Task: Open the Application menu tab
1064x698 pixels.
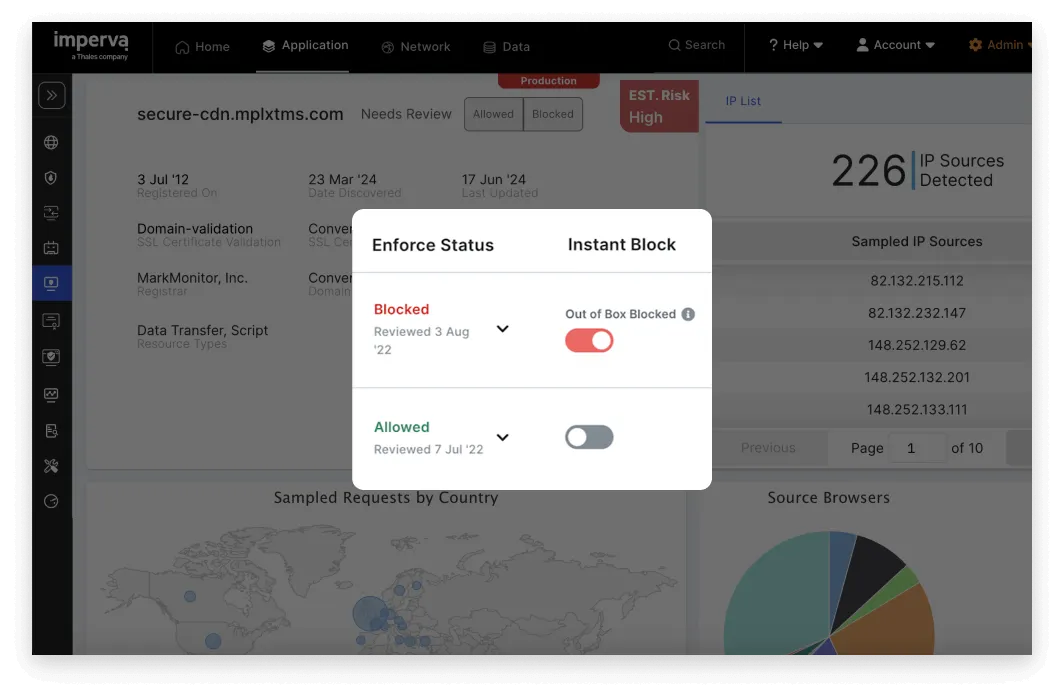Action: click(x=305, y=45)
